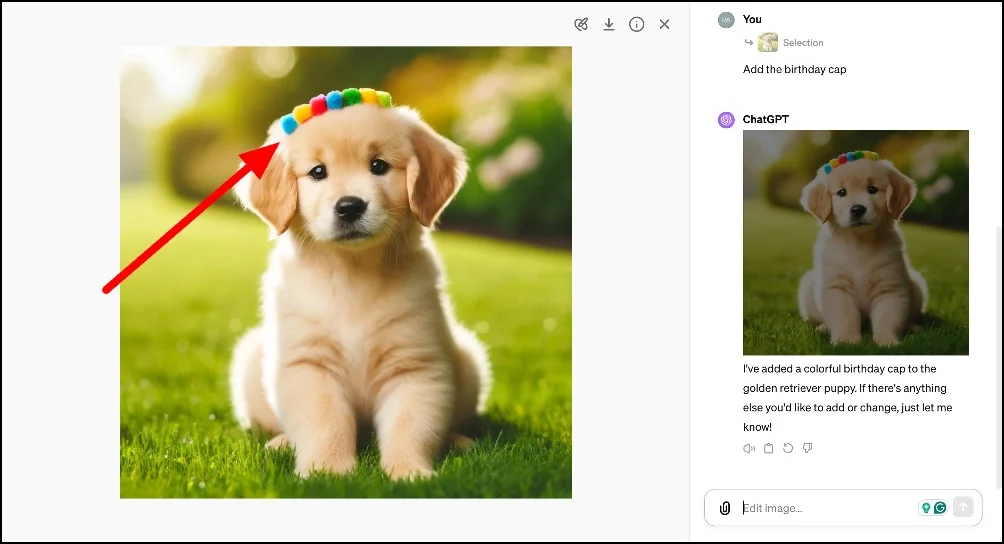Image resolution: width=1004 pixels, height=544 pixels.
Task: Click the "Selection" reference label
Action: pos(803,43)
